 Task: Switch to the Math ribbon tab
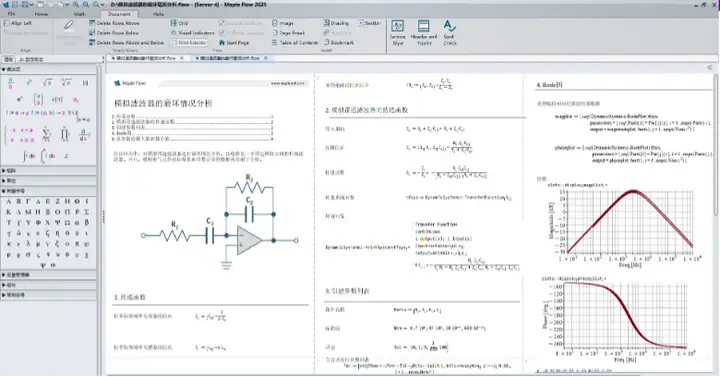pyautogui.click(x=79, y=14)
